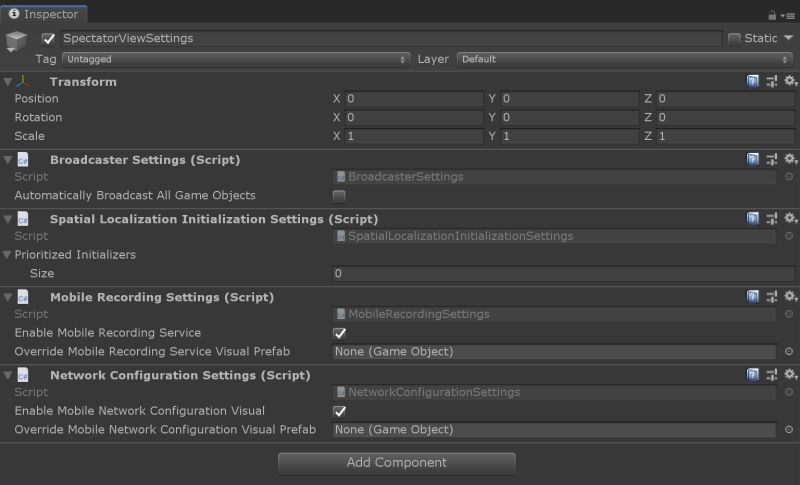This screenshot has height=485, width=800.
Task: Collapse Prioritized Initializers list foldout
Action: point(7,254)
